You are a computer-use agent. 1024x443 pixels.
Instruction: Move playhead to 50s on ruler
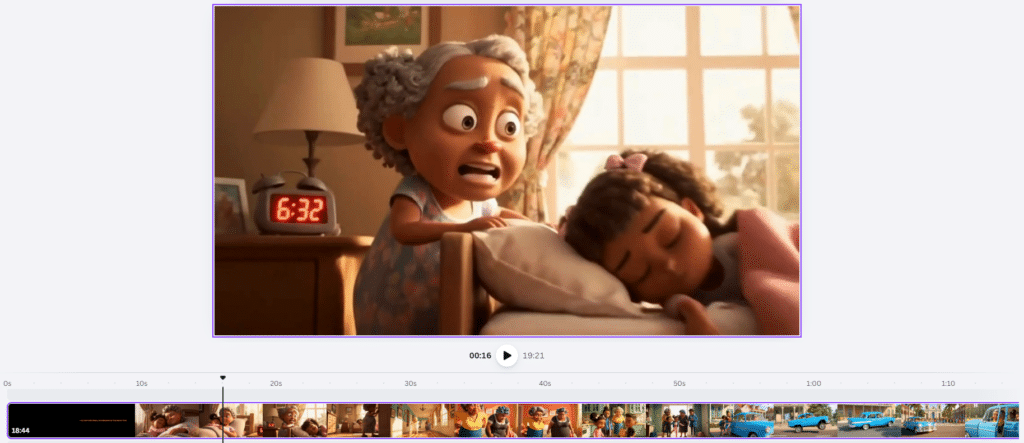coord(679,384)
